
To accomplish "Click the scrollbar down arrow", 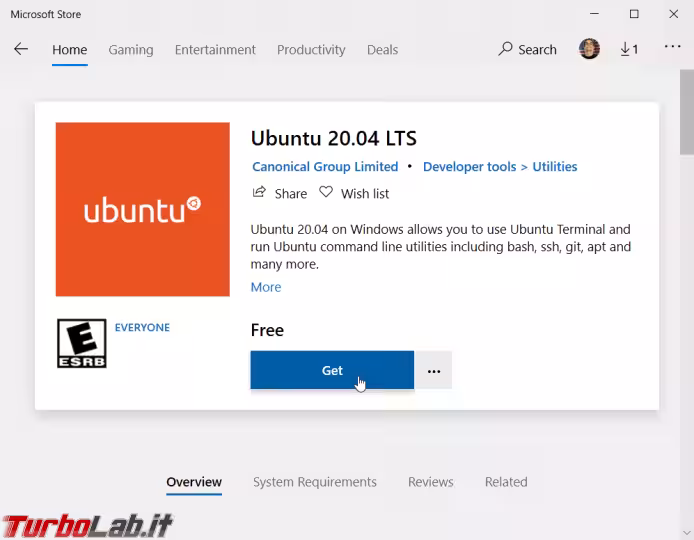I will pos(686,532).
